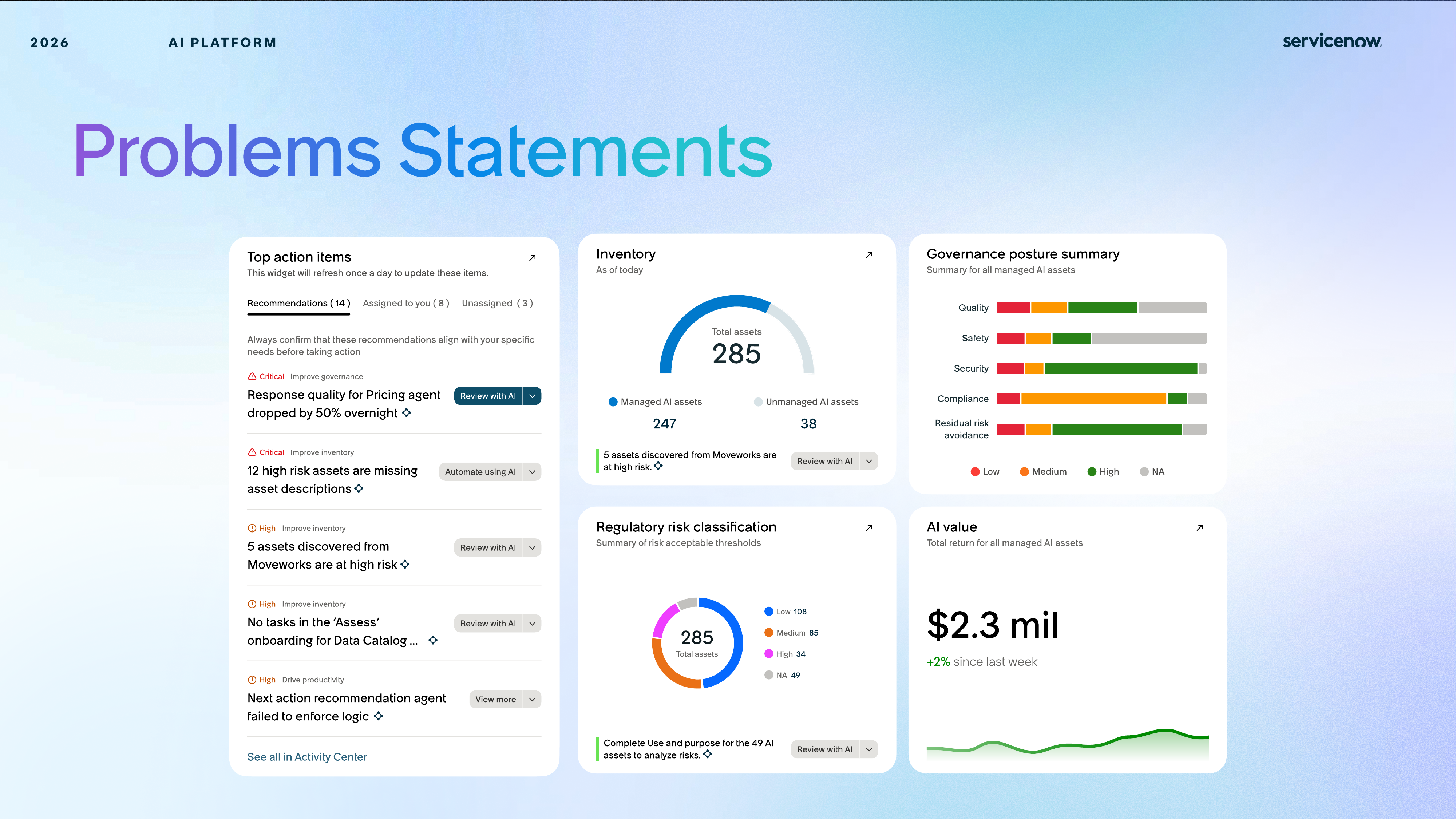This screenshot has height=819, width=1456.
Task: Click Review with AI for Moveworks assets item
Action: [x=488, y=548]
